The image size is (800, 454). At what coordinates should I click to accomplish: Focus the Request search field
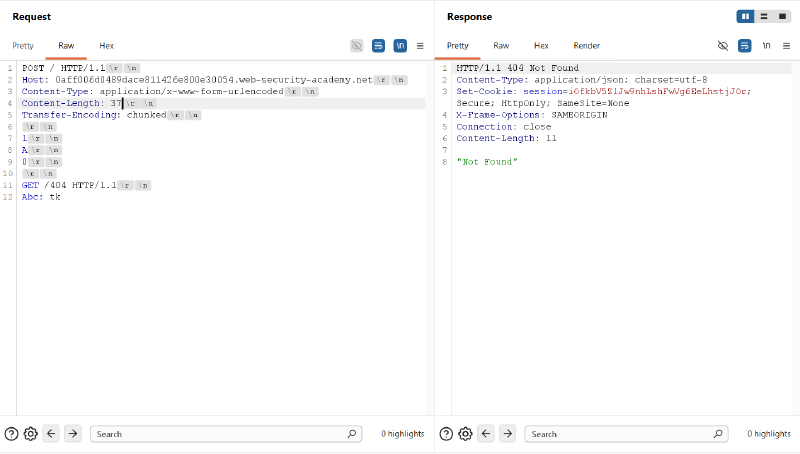(226, 434)
